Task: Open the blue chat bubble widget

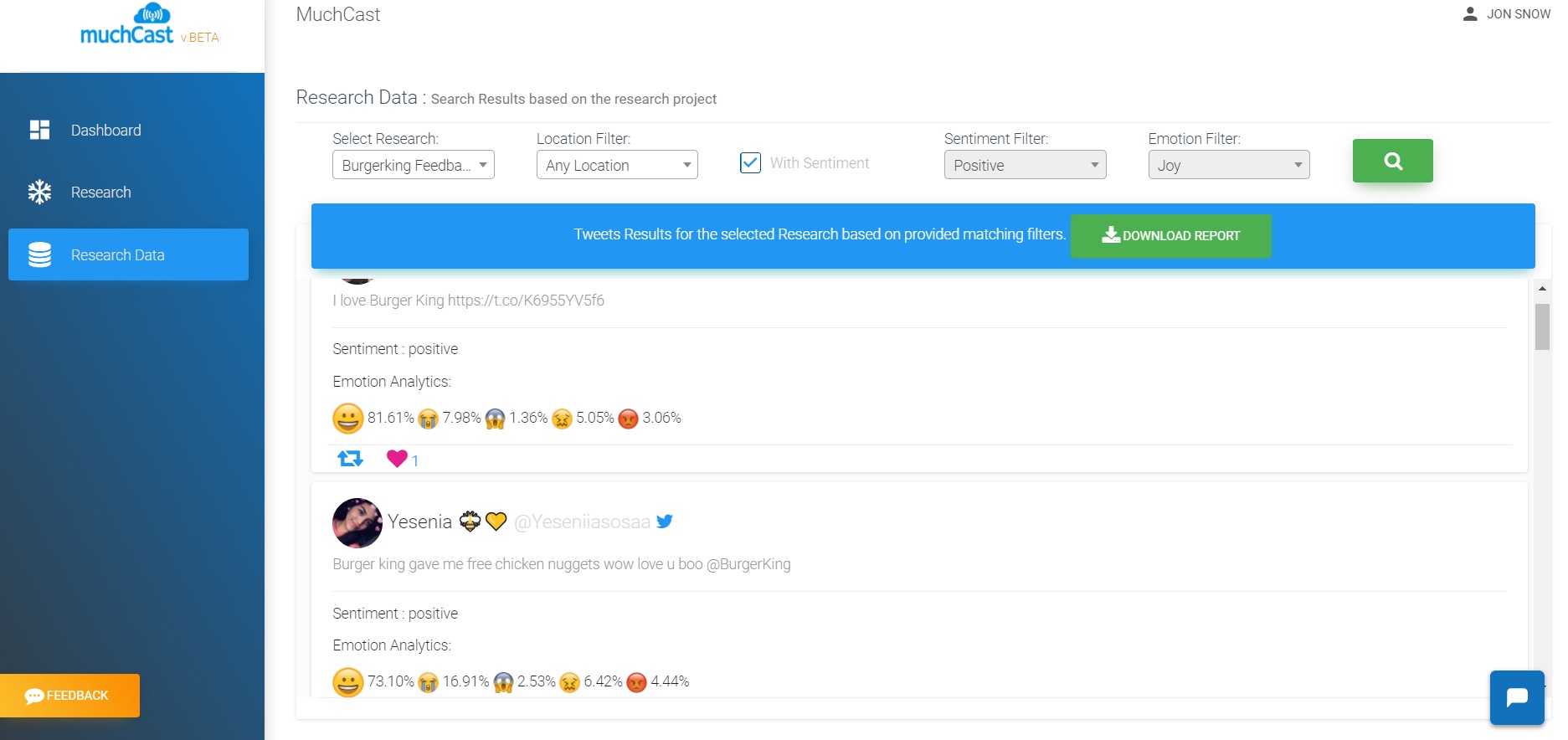Action: point(1516,697)
